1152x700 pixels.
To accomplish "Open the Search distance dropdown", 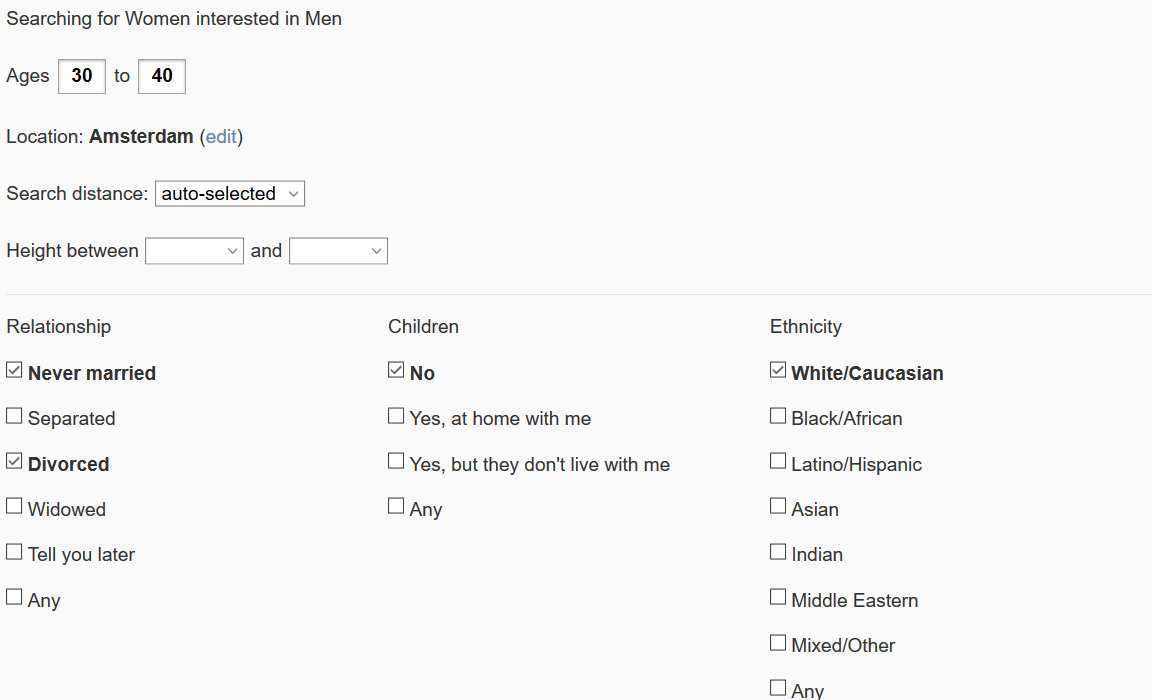I will click(230, 194).
